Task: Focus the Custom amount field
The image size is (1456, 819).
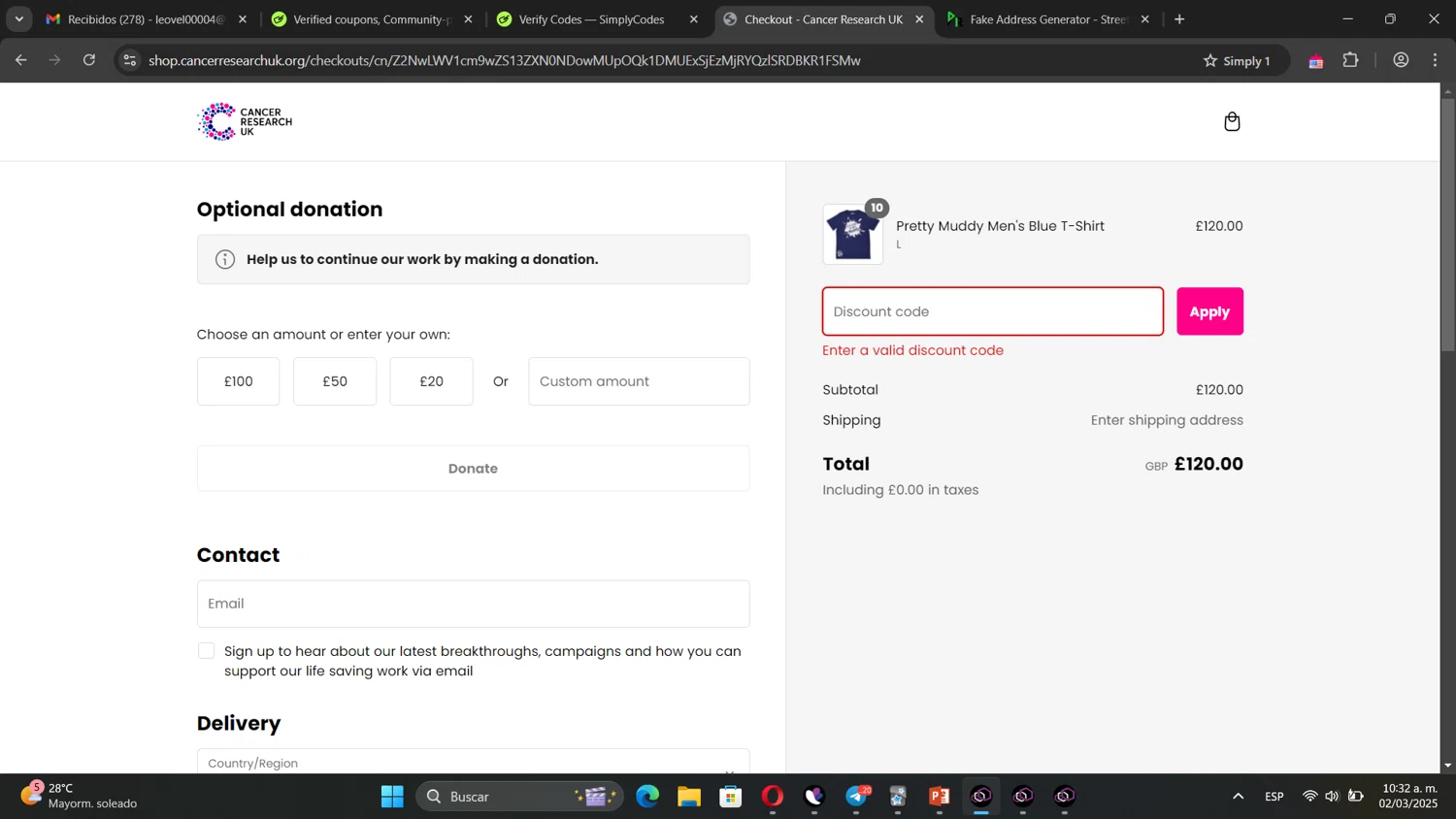Action: (x=639, y=381)
